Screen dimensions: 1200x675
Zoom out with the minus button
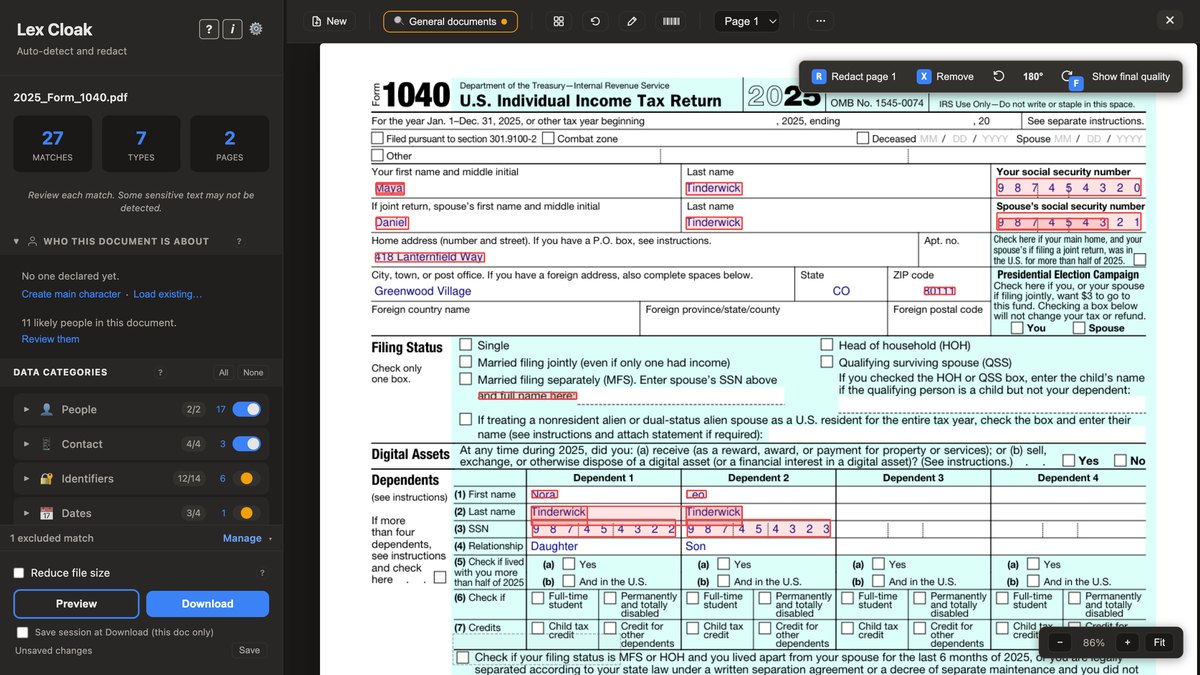coord(1059,642)
